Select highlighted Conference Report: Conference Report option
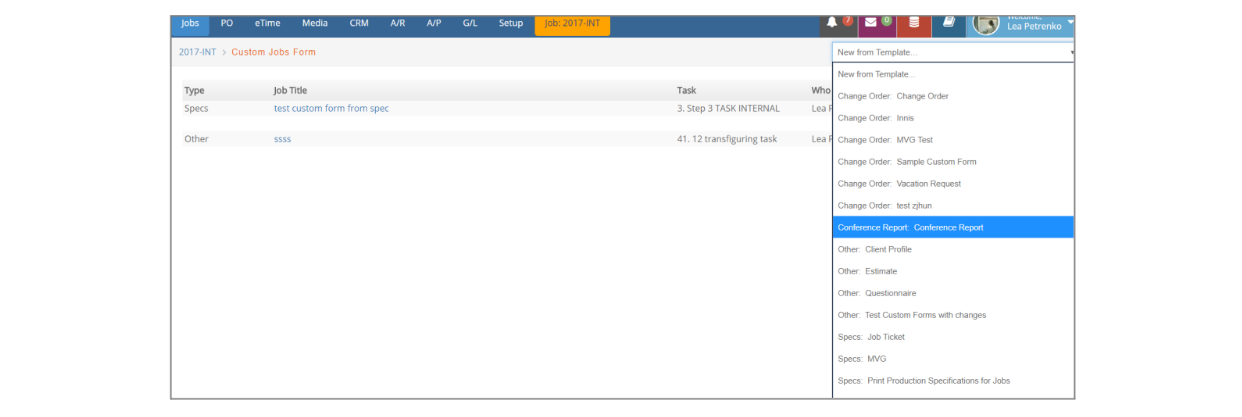Screen dimensions: 1242x417 coord(954,228)
